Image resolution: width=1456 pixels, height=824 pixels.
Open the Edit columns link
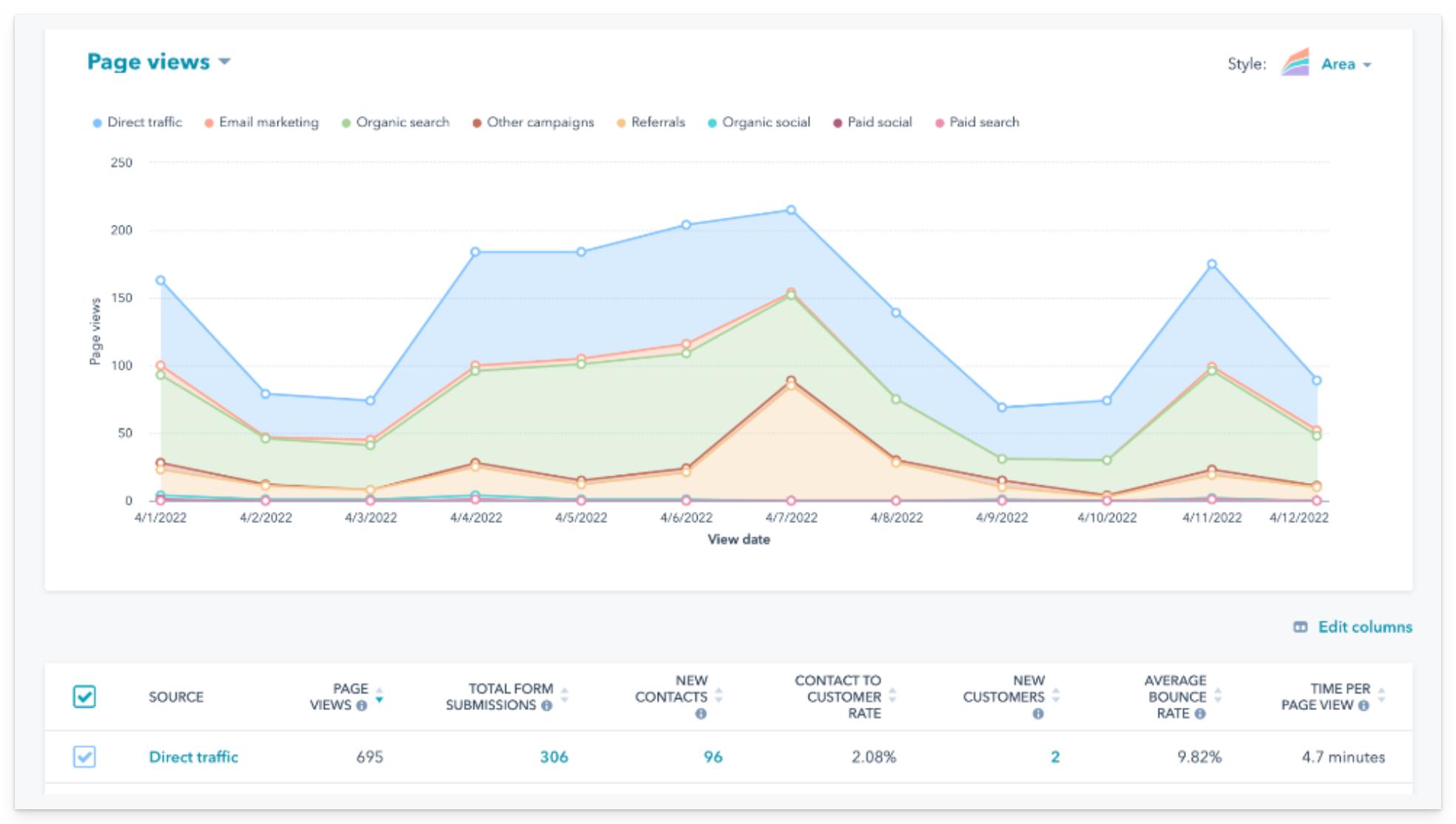(1365, 627)
